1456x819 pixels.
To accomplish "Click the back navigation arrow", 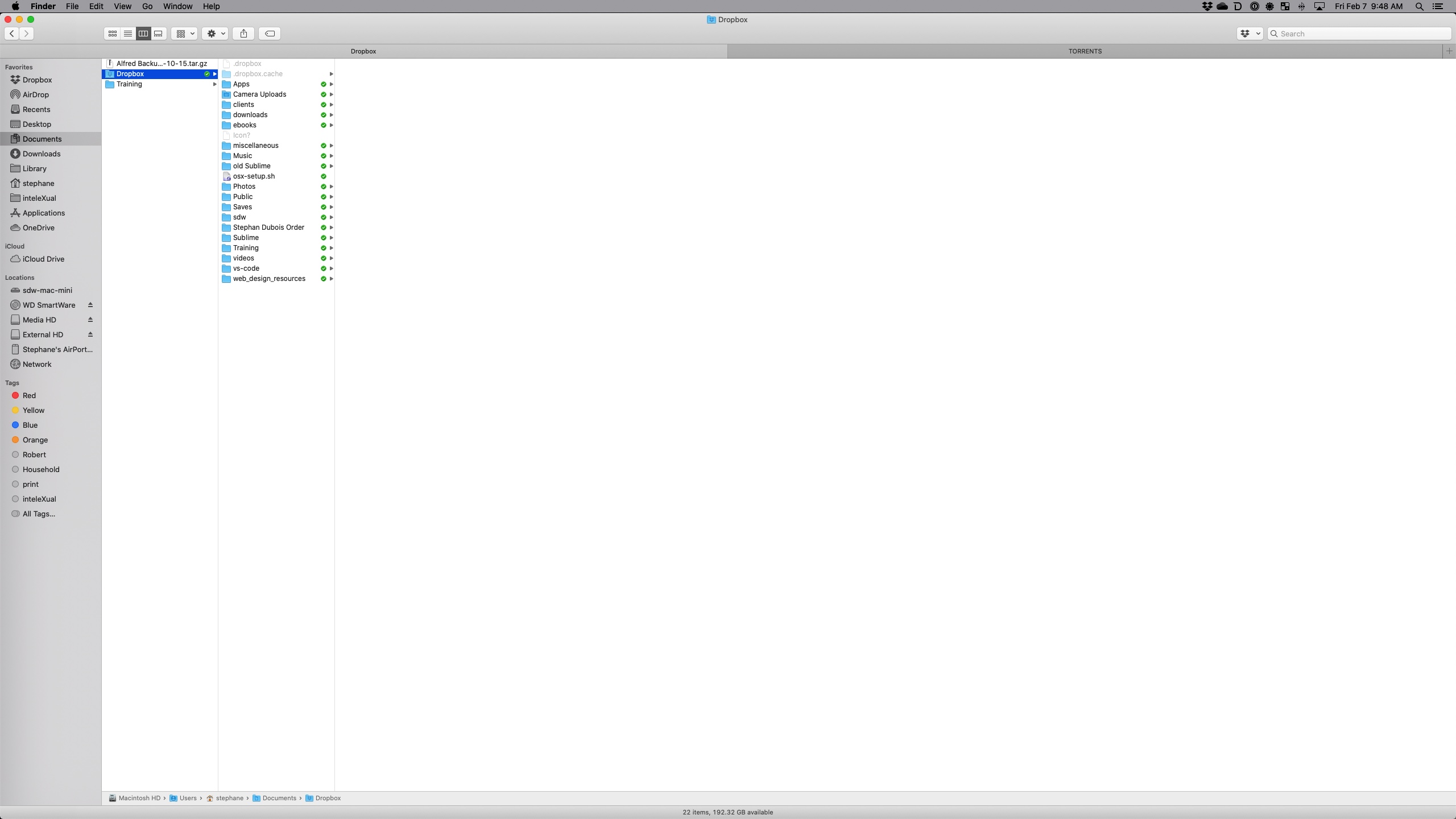I will [x=12, y=34].
